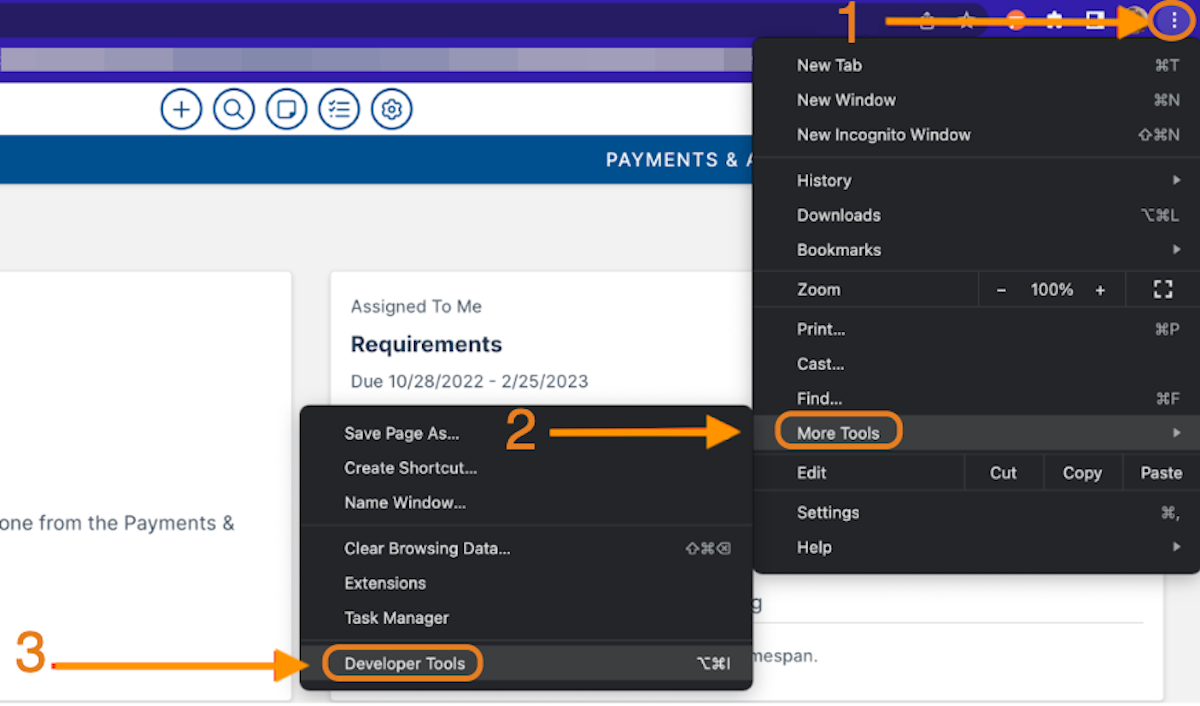Open Extensions from More Tools submenu
Viewport: 1200px width, 706px height.
(385, 583)
